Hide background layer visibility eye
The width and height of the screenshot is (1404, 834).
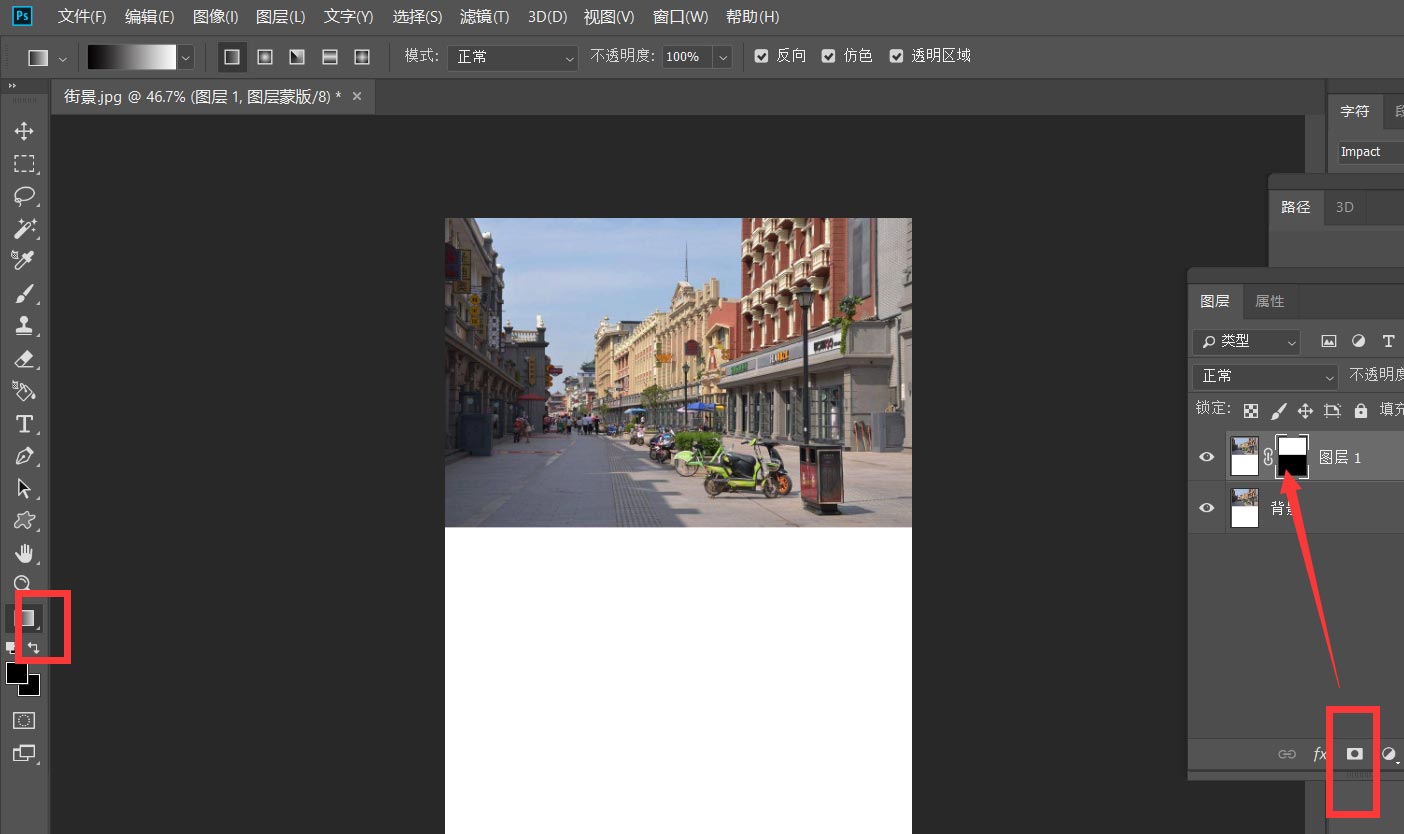(x=1207, y=508)
